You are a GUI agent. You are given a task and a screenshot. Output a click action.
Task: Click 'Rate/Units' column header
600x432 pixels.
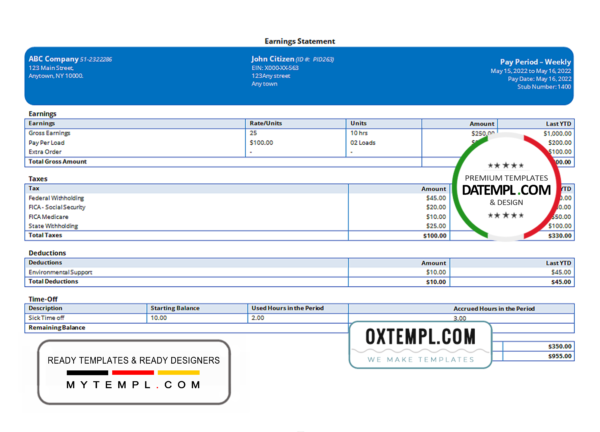(x=266, y=123)
